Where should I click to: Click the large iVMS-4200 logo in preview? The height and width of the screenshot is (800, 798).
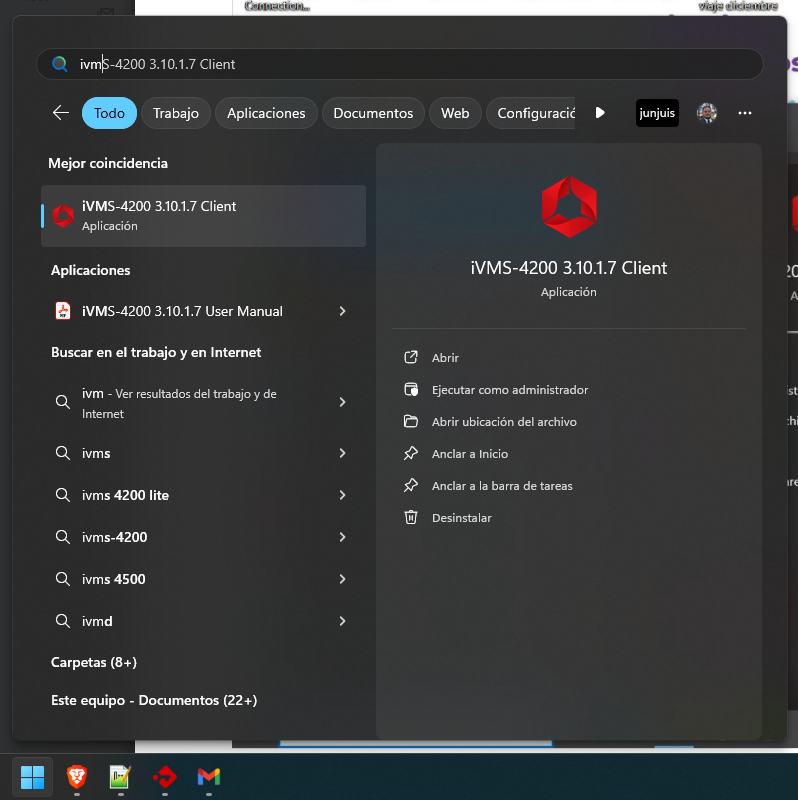point(568,207)
